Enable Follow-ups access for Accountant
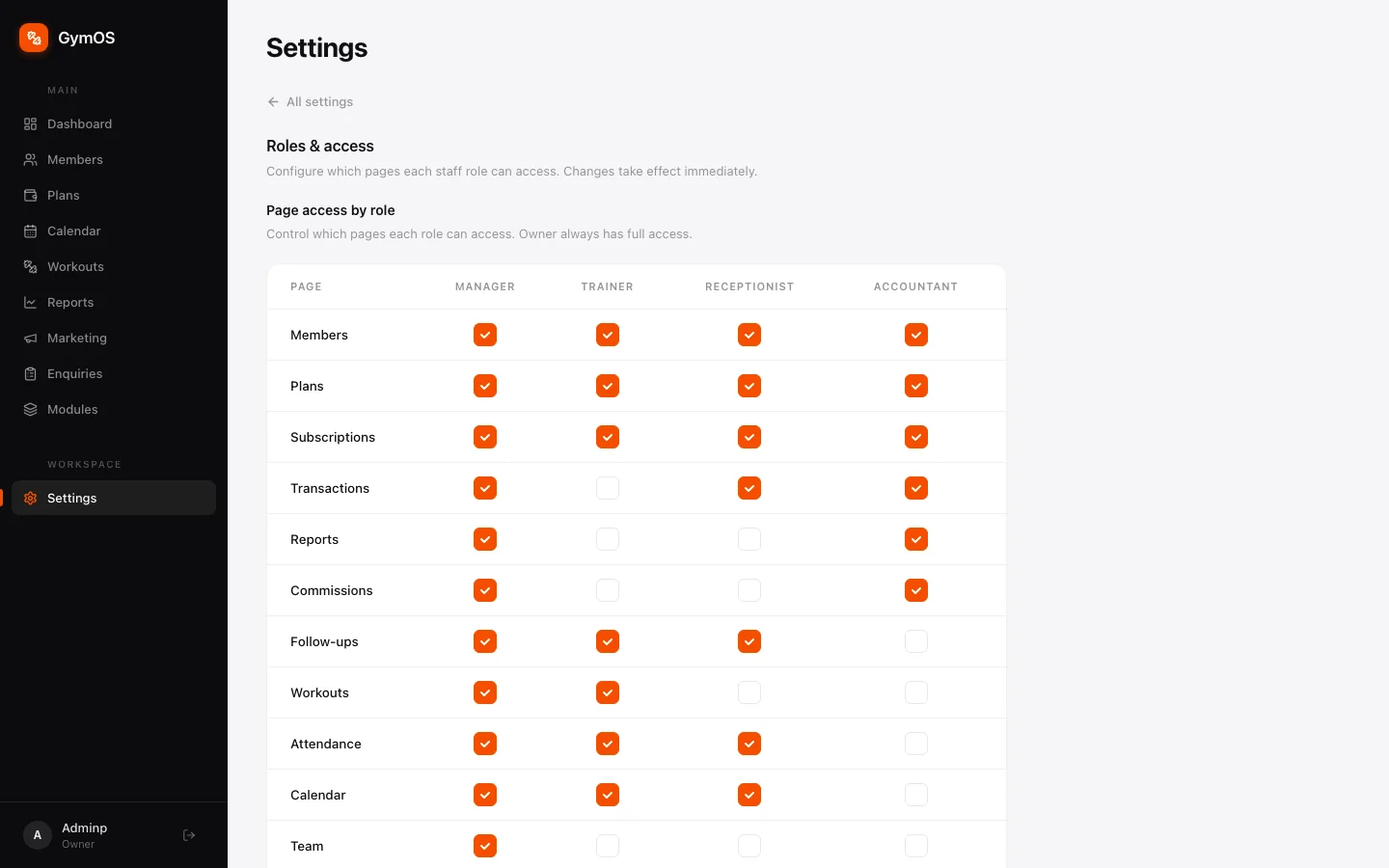This screenshot has width=1389, height=868. (916, 641)
